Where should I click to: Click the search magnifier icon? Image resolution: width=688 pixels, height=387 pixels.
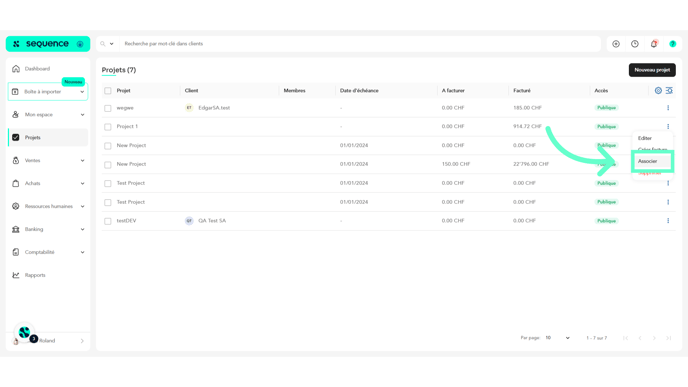(x=103, y=44)
